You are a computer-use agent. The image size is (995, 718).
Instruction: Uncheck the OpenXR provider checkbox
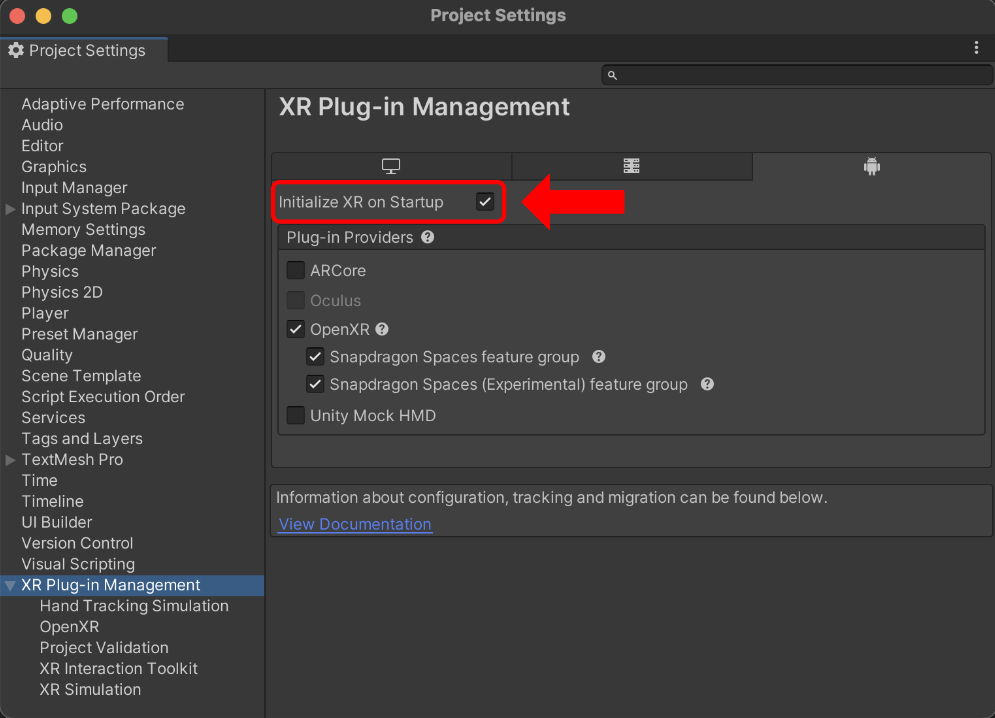point(296,329)
